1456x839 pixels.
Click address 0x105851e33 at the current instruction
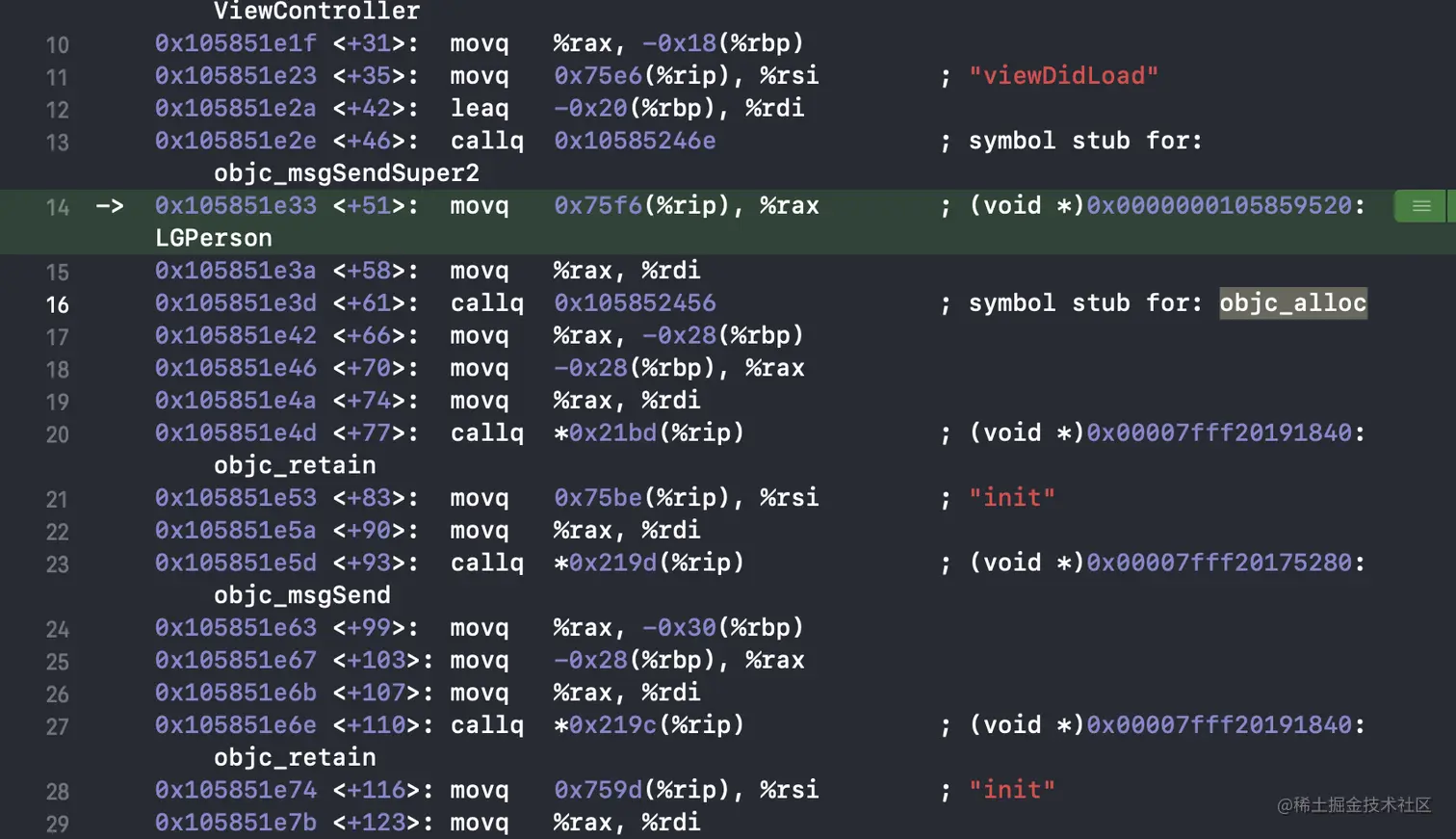[235, 205]
